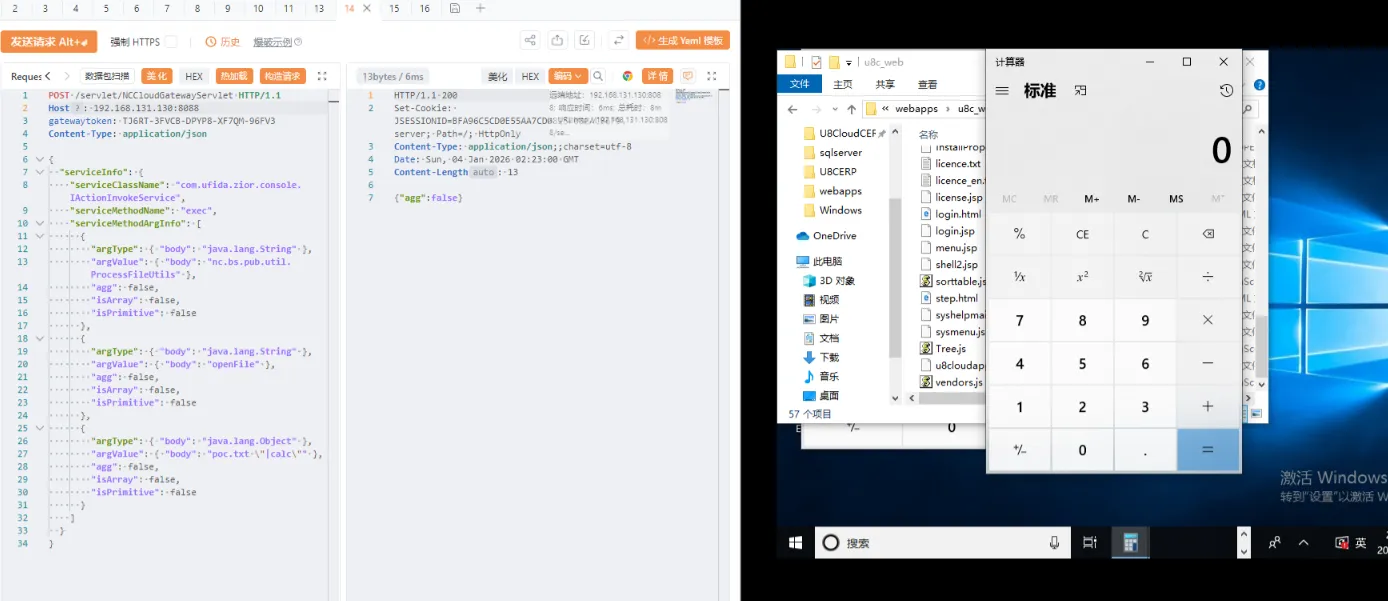Expand request editor to fullscreen

(322, 76)
